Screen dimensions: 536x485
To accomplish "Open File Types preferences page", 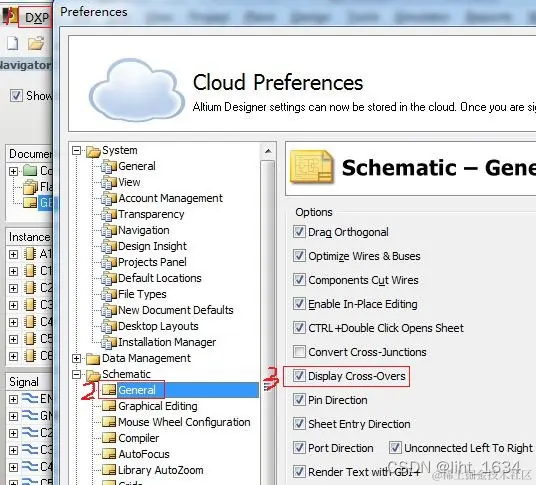I will click(x=142, y=294).
